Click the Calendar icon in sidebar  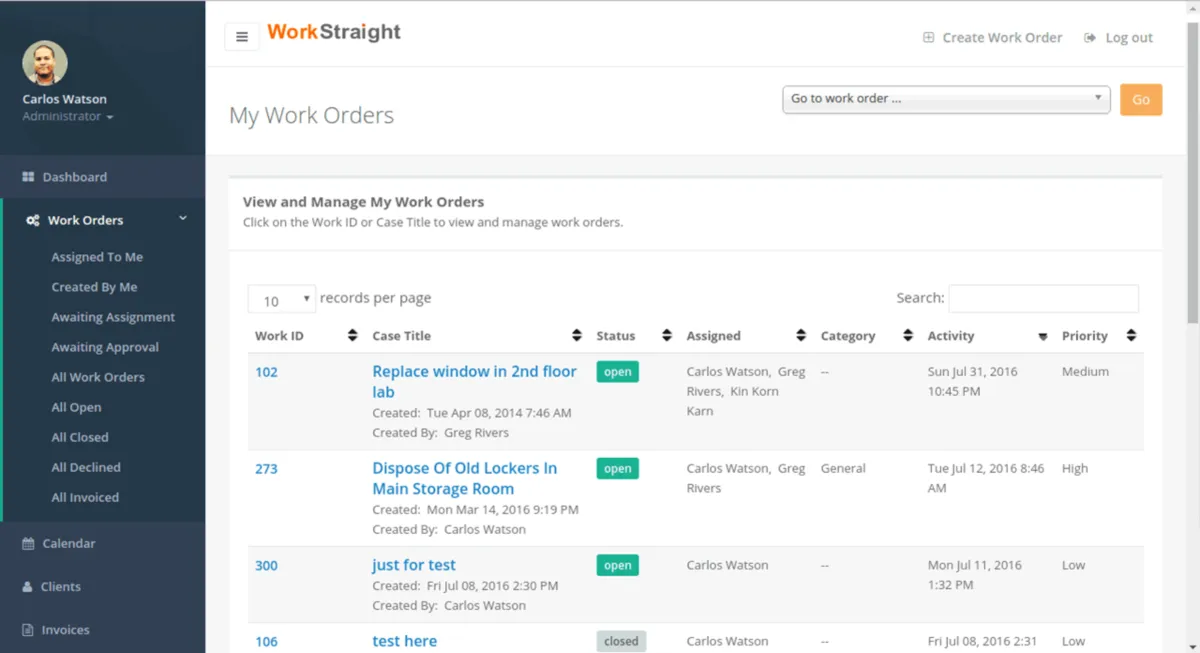[28, 543]
